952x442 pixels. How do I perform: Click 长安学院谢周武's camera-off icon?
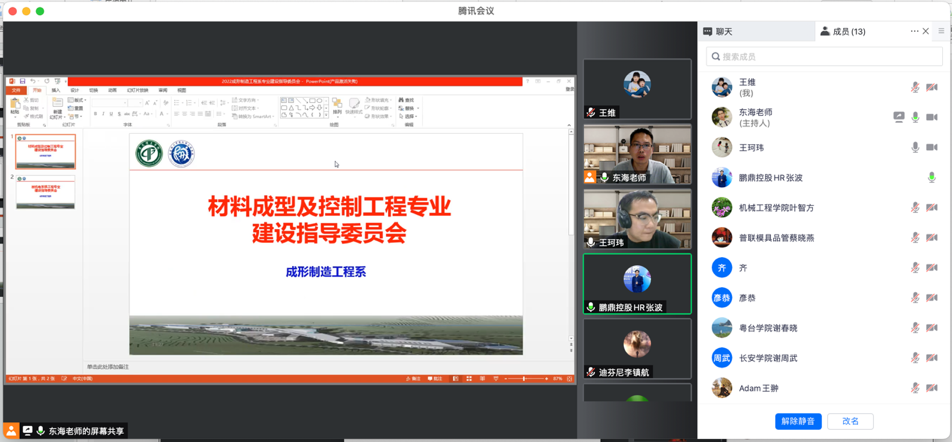932,358
